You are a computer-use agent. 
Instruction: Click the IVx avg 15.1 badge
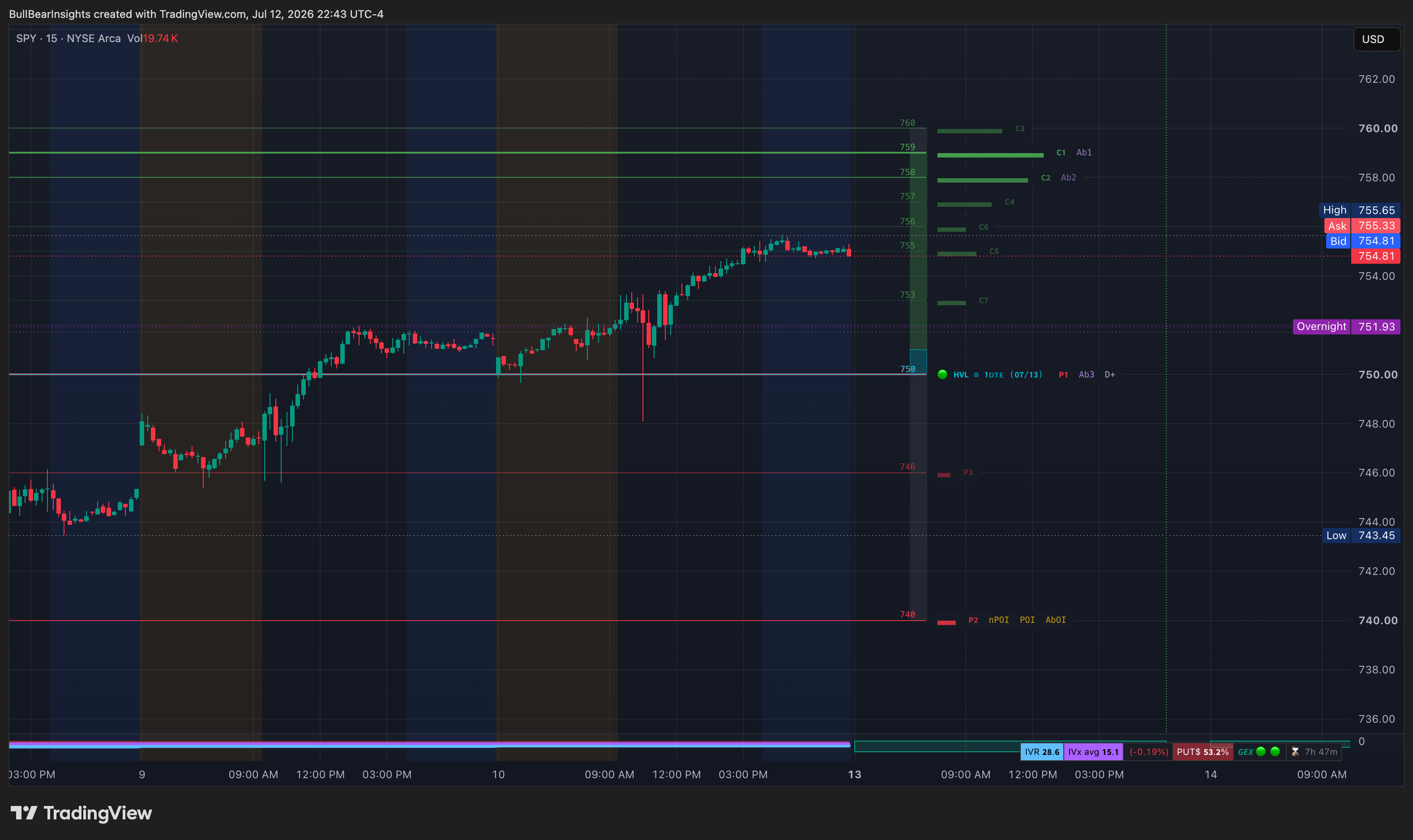pos(1093,752)
